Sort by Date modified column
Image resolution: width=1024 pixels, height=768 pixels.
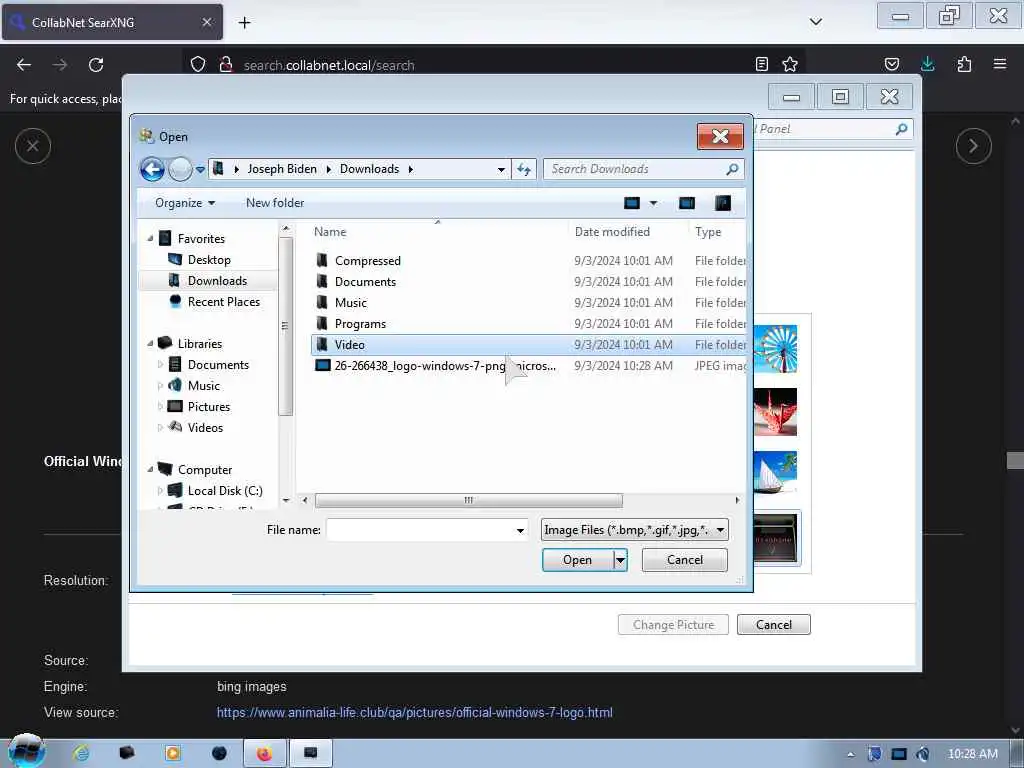pyautogui.click(x=628, y=232)
